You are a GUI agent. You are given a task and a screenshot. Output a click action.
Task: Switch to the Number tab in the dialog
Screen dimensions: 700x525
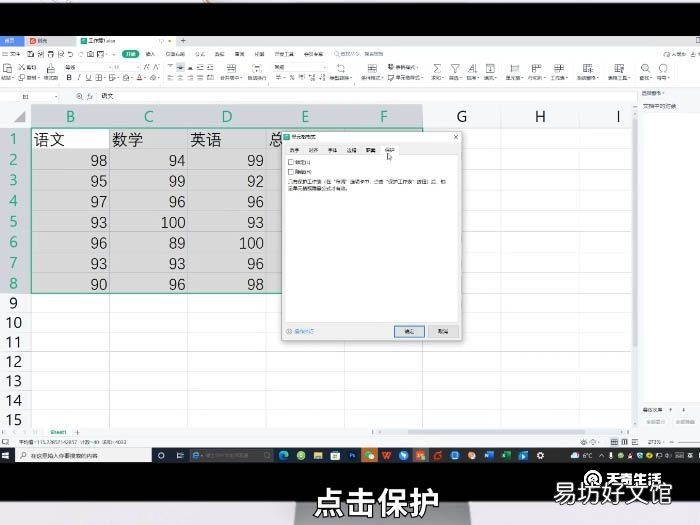pyautogui.click(x=294, y=150)
